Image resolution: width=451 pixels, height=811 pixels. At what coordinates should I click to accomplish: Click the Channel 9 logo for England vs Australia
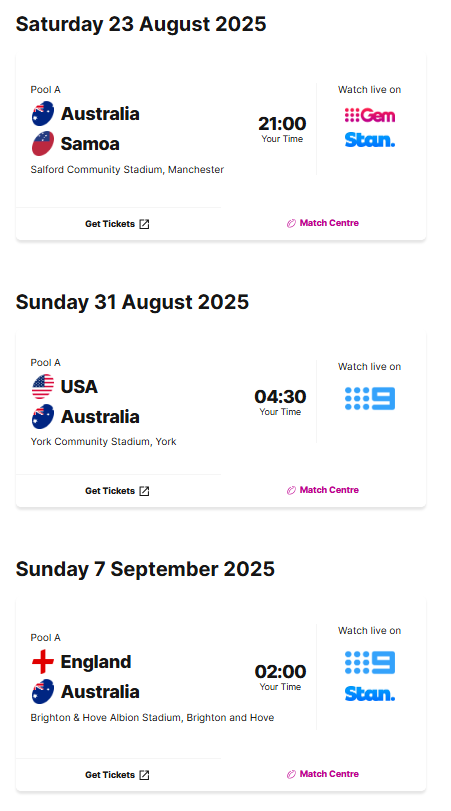click(x=370, y=663)
